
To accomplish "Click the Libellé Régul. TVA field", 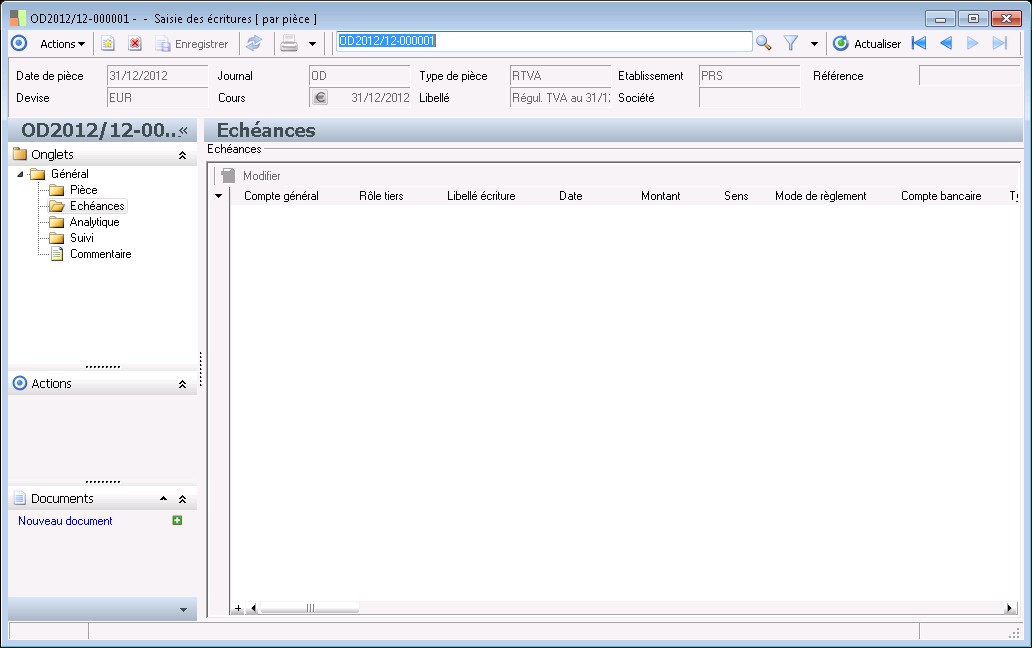I will pyautogui.click(x=561, y=97).
